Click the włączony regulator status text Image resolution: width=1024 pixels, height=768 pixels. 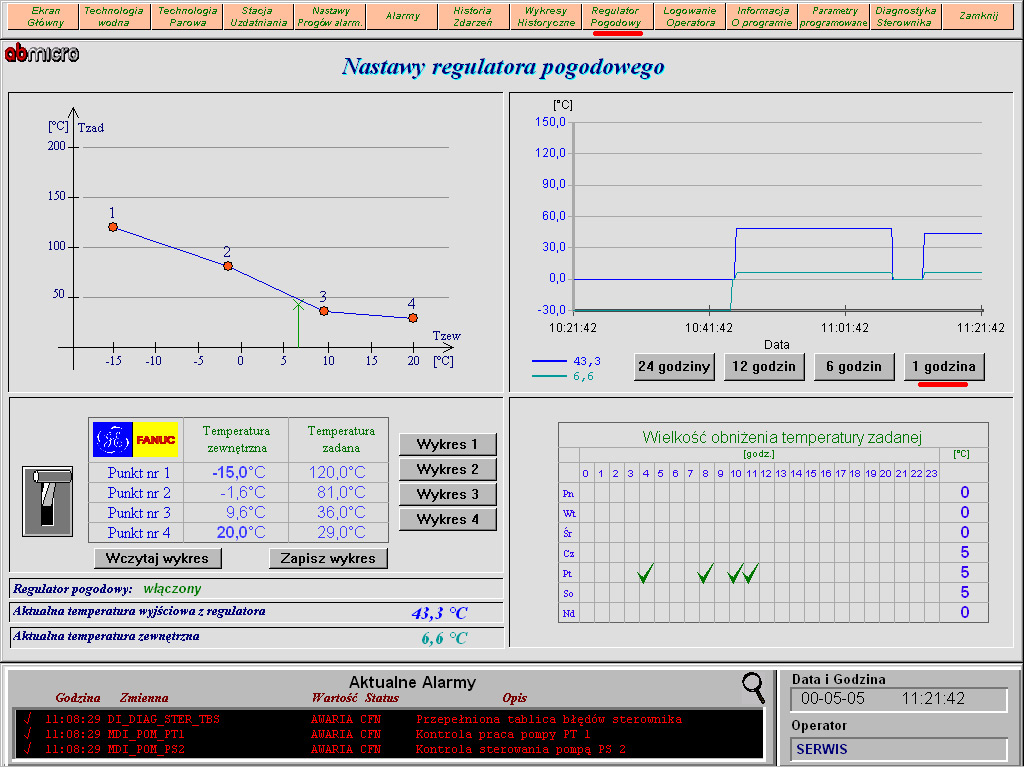172,588
